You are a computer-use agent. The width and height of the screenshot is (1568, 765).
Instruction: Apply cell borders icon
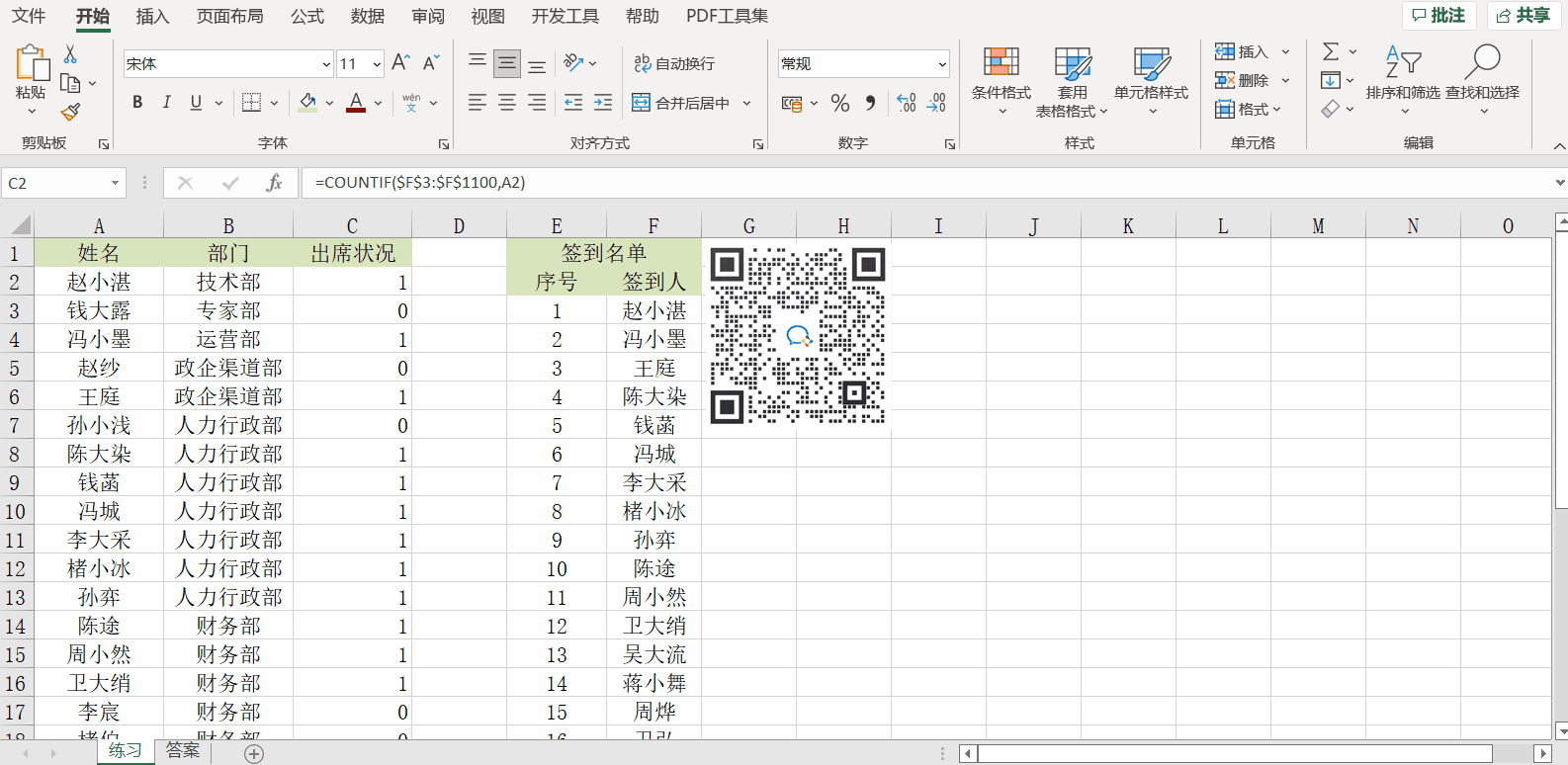(252, 102)
